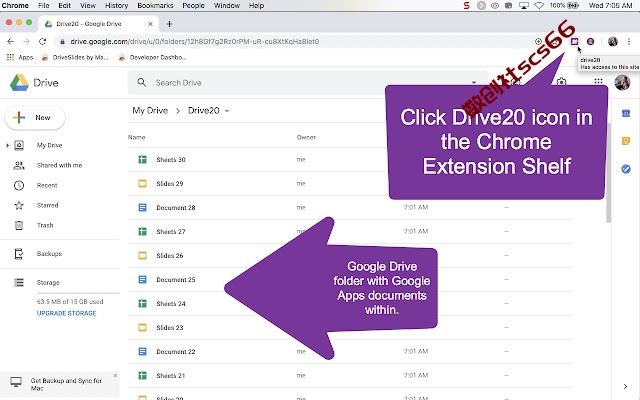The height and width of the screenshot is (400, 640).
Task: Click the AirPlay display icon in menu bar
Action: [x=524, y=6]
